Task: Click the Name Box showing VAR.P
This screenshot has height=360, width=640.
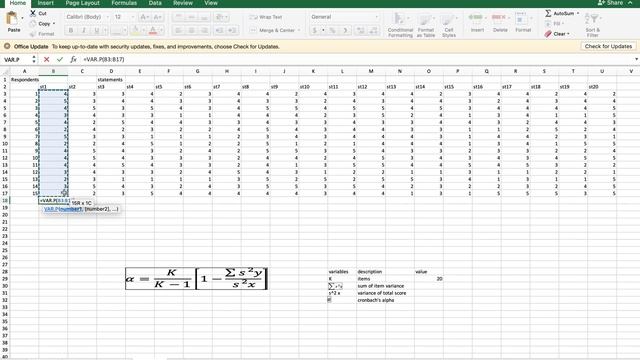Action: tap(16, 60)
